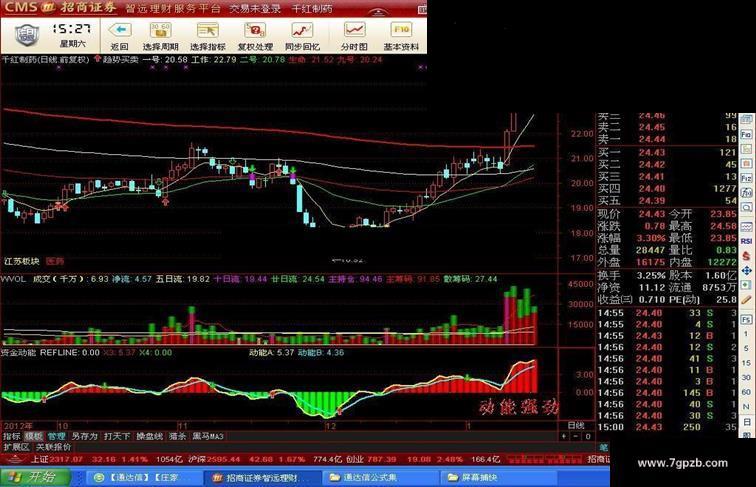Screen dimensions: 756x487
Task: Open the 关联报价 tab
Action: (54, 447)
